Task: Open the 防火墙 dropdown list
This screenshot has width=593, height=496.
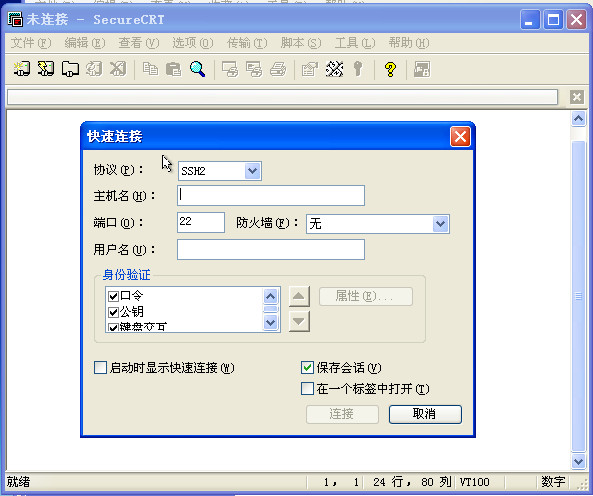Action: 440,224
